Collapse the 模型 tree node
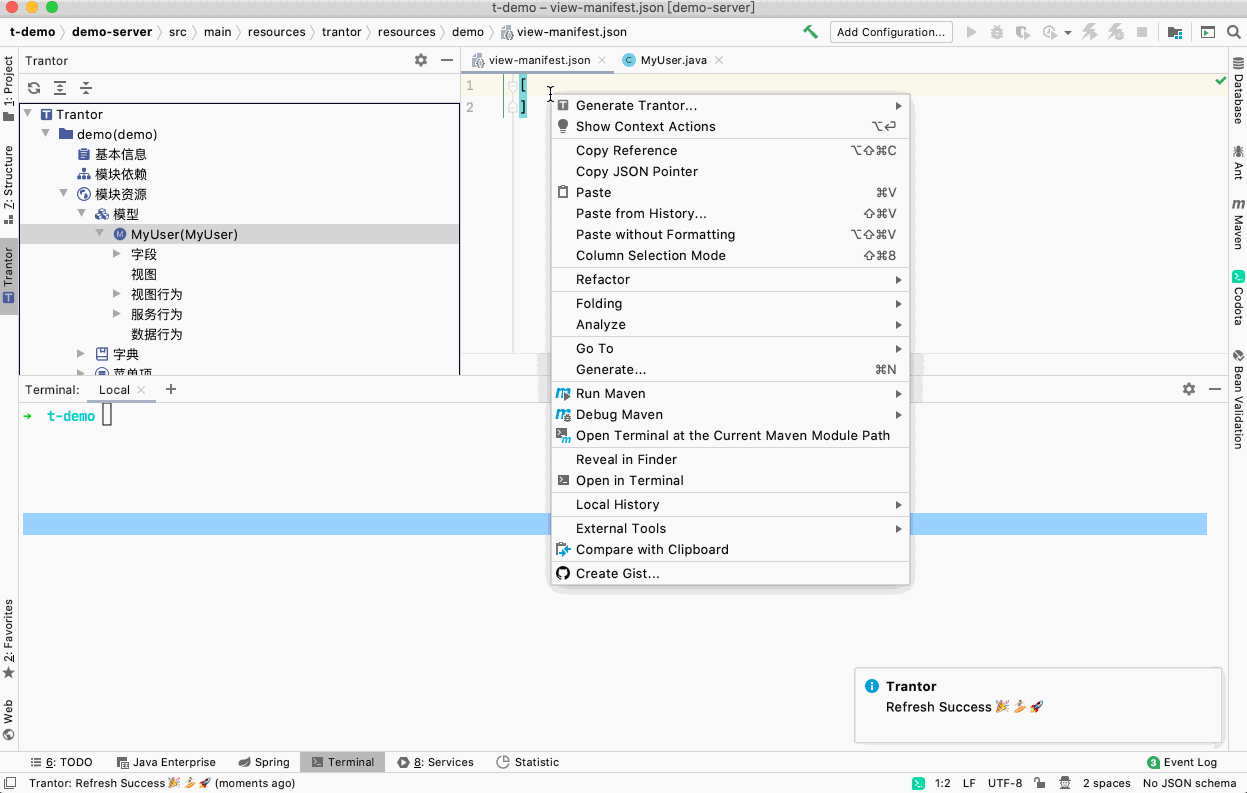The width and height of the screenshot is (1247, 793). pos(82,213)
